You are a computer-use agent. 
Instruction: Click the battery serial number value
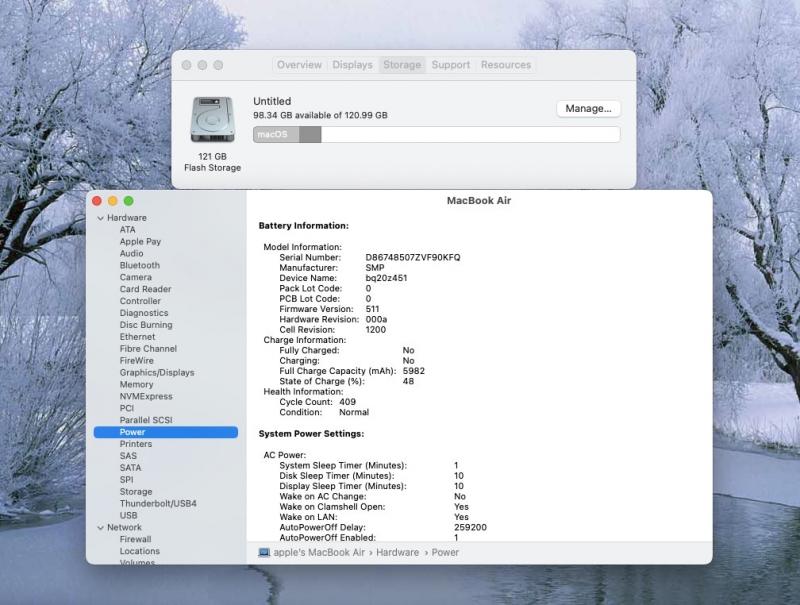[413, 258]
